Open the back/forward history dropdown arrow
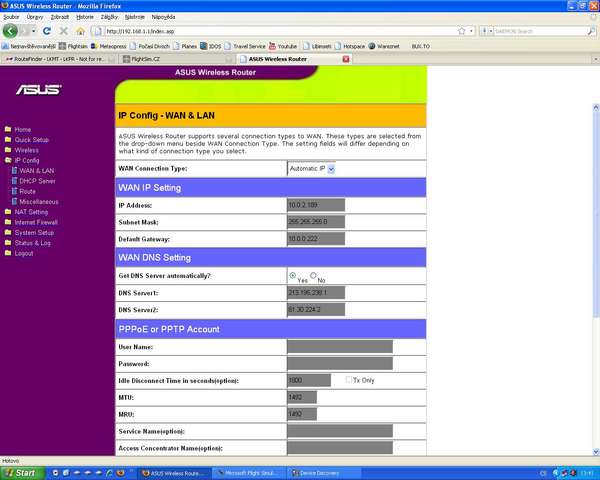The width and height of the screenshot is (600, 480). click(34, 31)
